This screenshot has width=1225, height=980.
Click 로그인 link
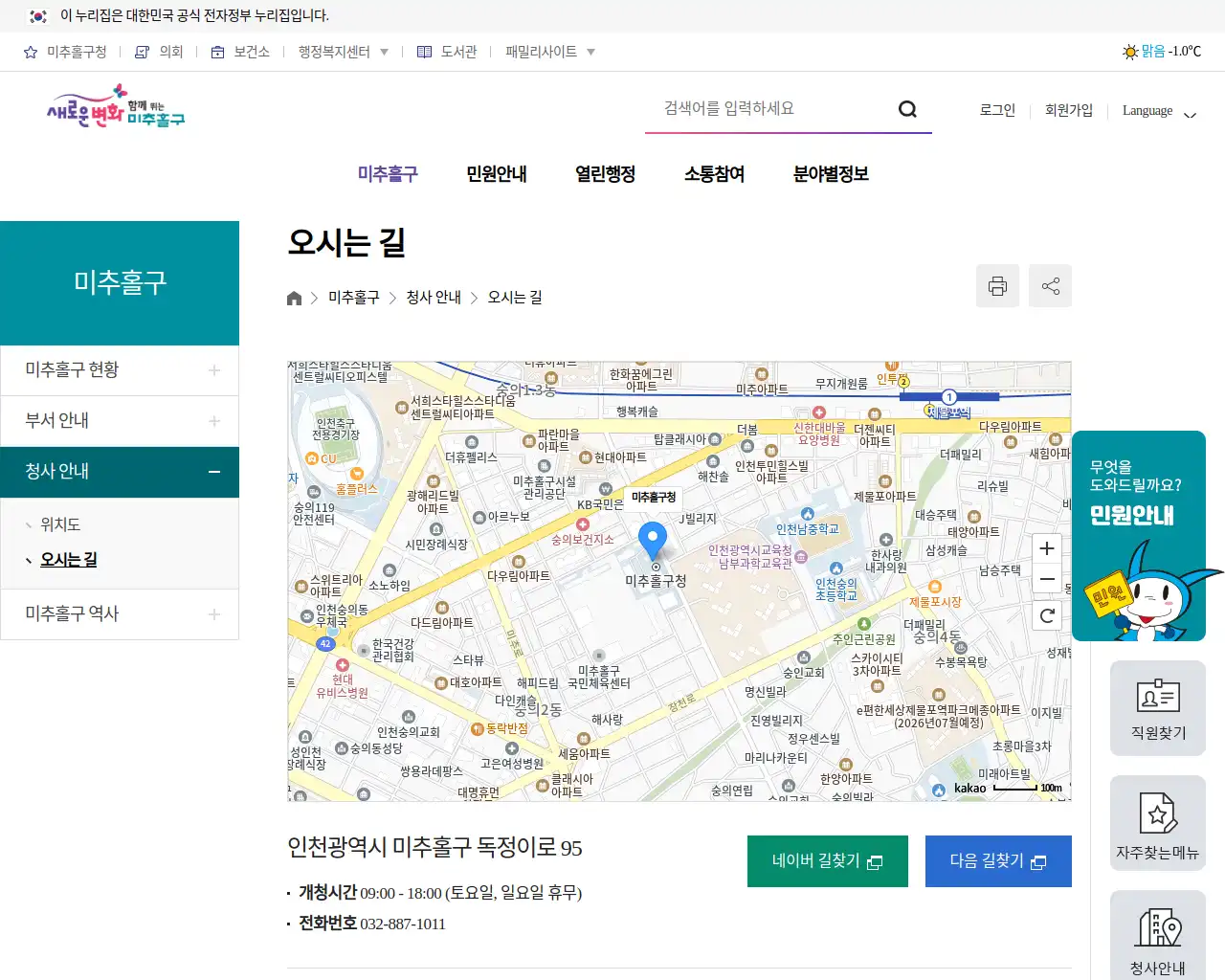997,110
